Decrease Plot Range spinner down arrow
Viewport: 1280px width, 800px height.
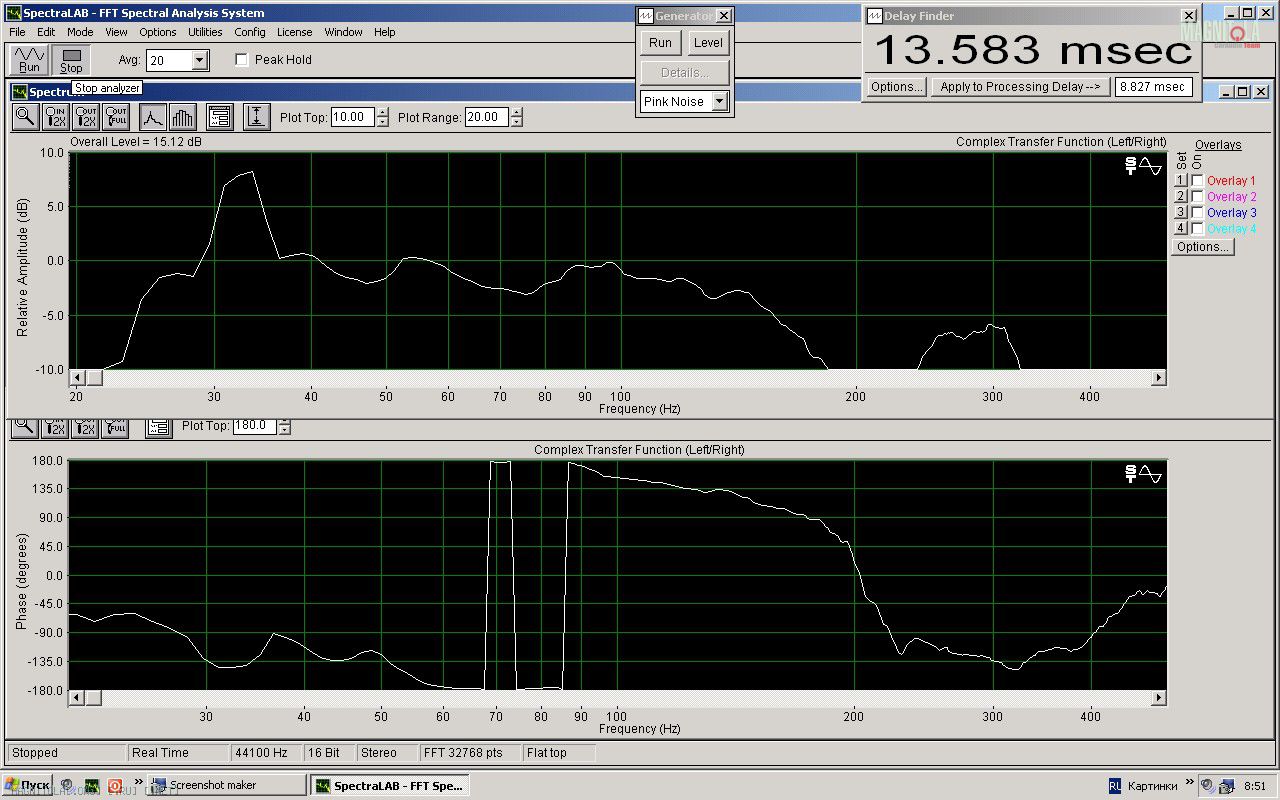coord(516,122)
